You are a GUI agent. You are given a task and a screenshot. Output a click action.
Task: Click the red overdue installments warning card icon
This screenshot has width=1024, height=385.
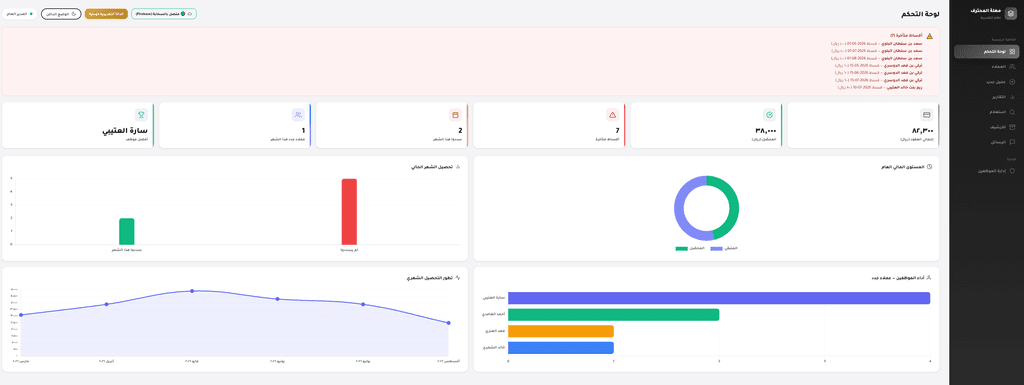613,115
